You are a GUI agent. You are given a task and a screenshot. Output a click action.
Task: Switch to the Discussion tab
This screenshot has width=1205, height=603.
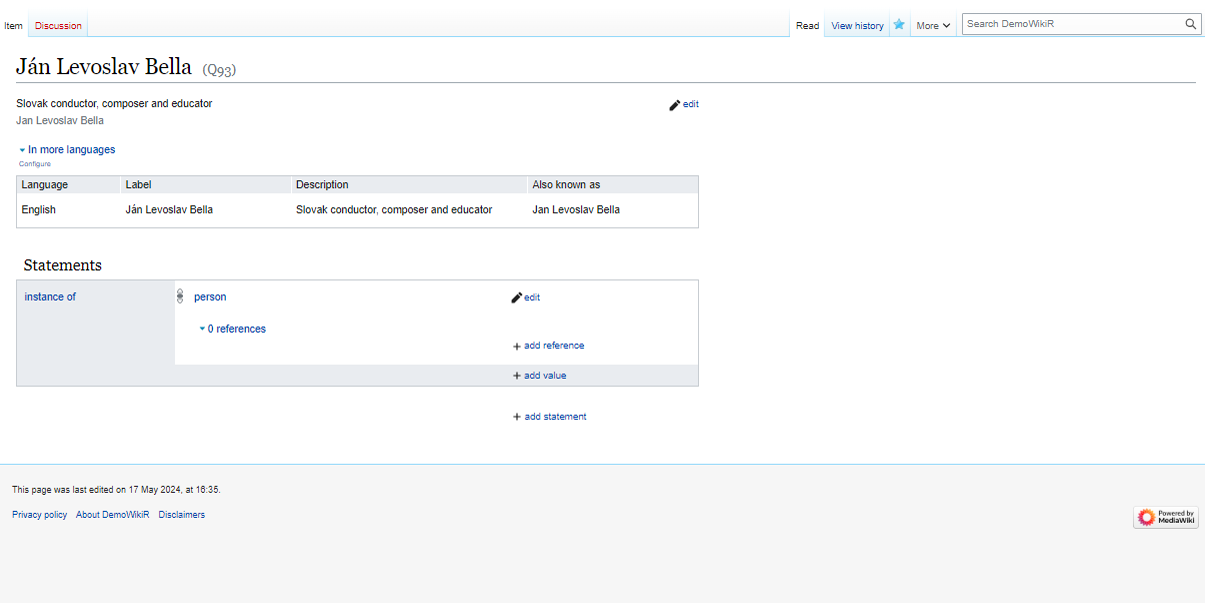58,26
